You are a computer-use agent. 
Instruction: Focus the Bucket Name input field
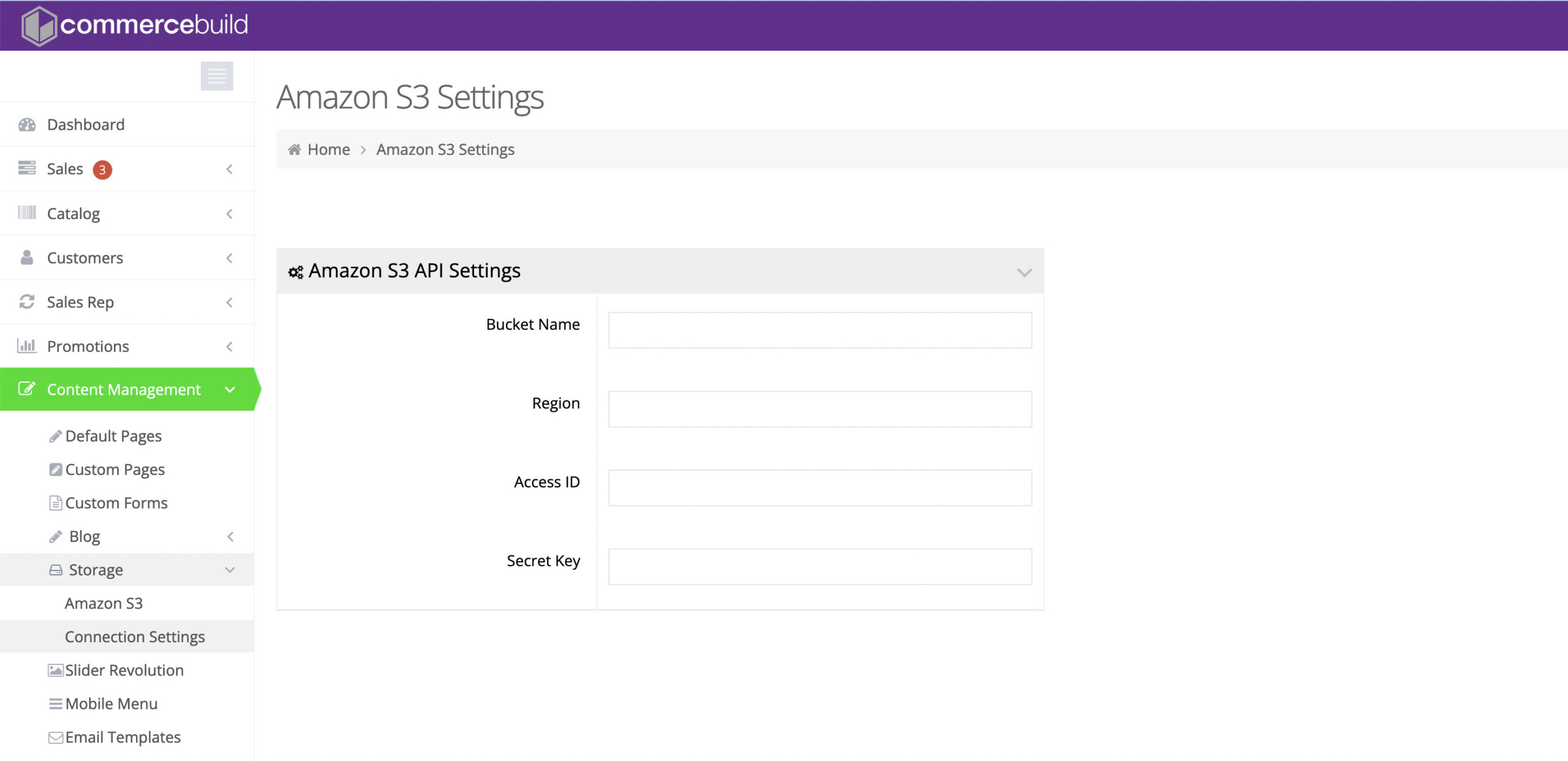click(820, 331)
